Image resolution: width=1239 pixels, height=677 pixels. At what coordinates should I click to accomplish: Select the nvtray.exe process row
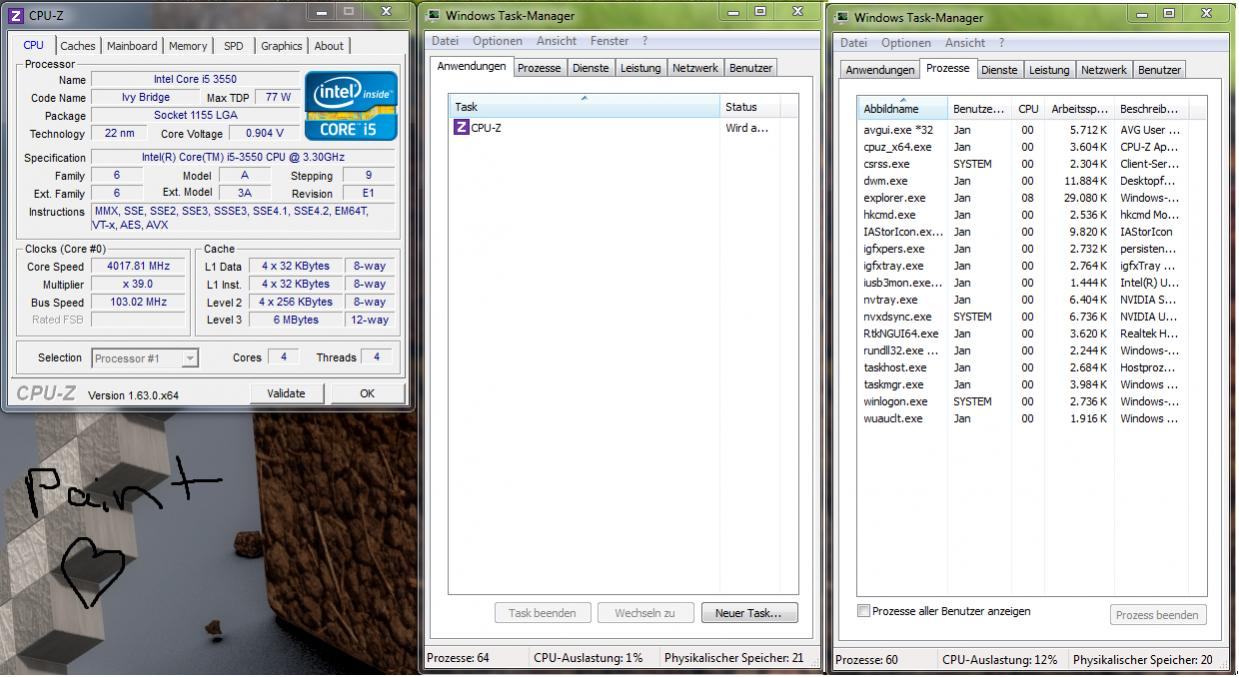(x=1032, y=300)
